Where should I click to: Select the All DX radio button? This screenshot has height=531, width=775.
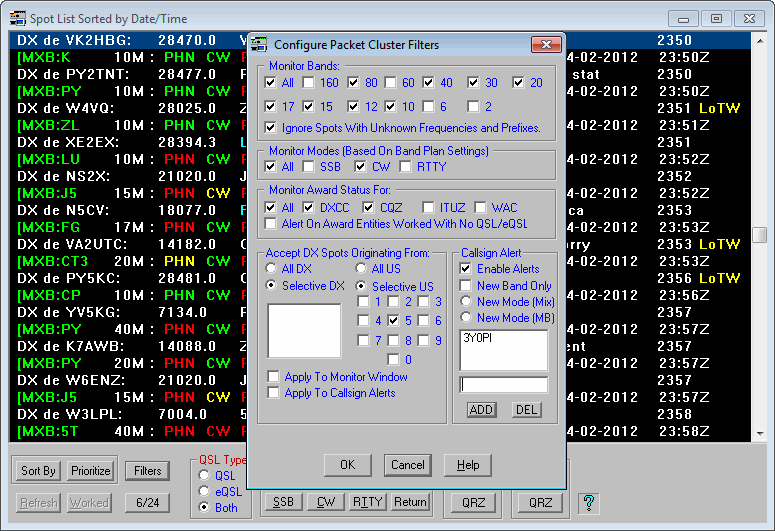tap(271, 269)
